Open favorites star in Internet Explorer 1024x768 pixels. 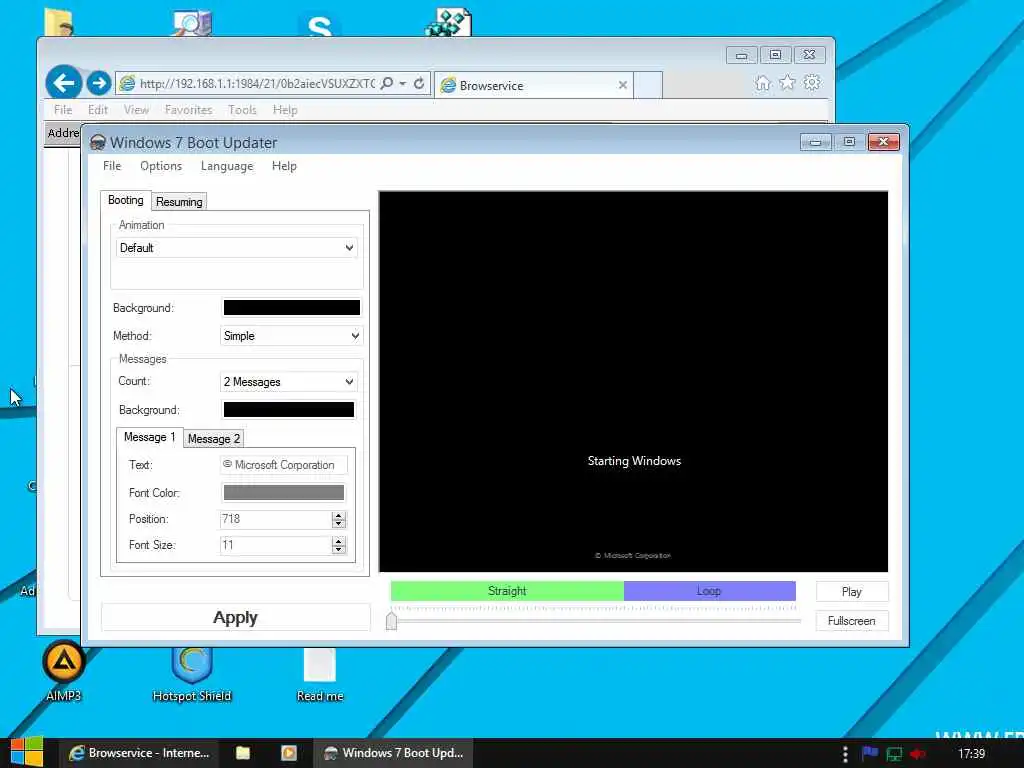tap(787, 83)
